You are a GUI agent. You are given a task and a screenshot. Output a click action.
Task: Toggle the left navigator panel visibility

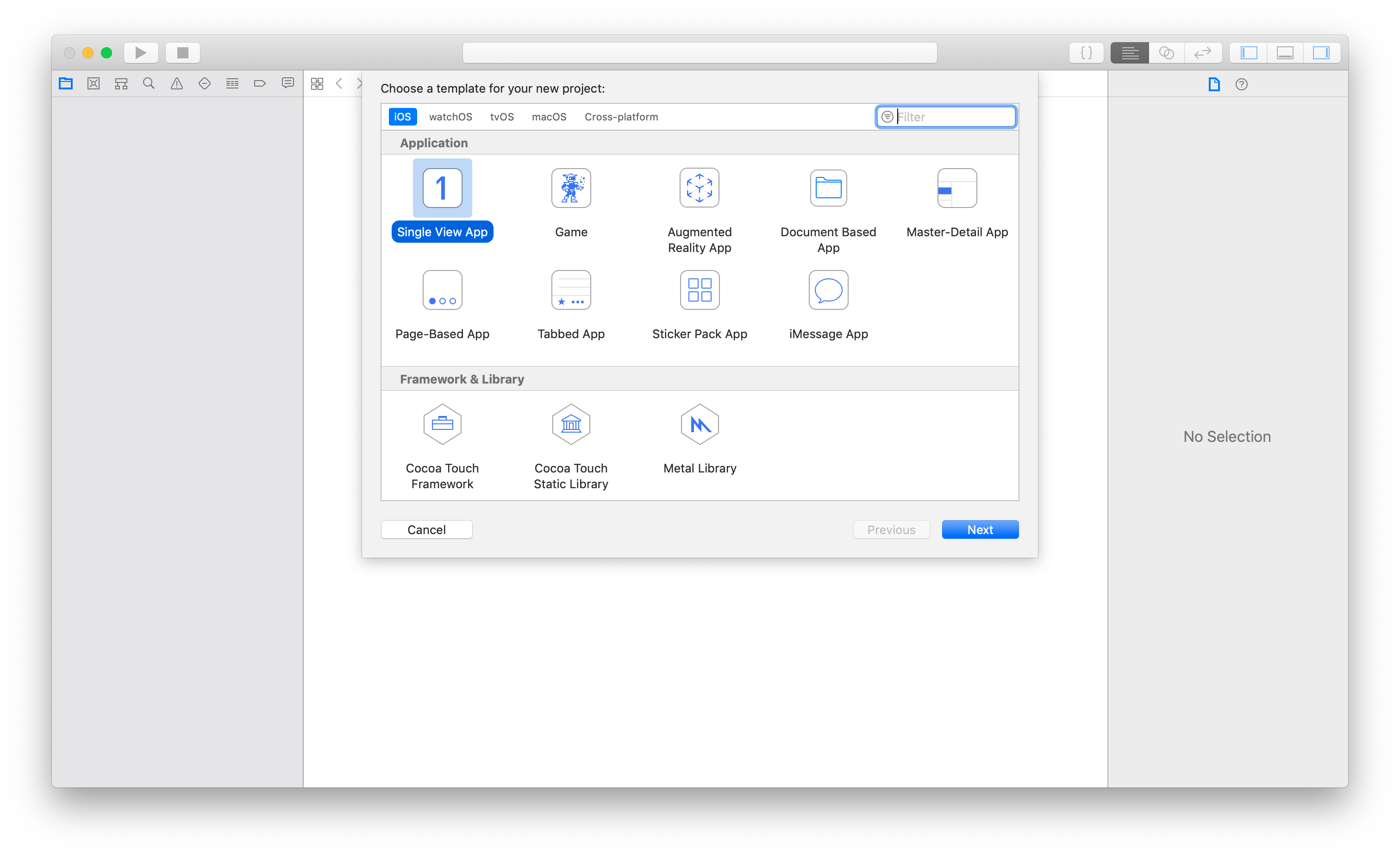[1248, 53]
